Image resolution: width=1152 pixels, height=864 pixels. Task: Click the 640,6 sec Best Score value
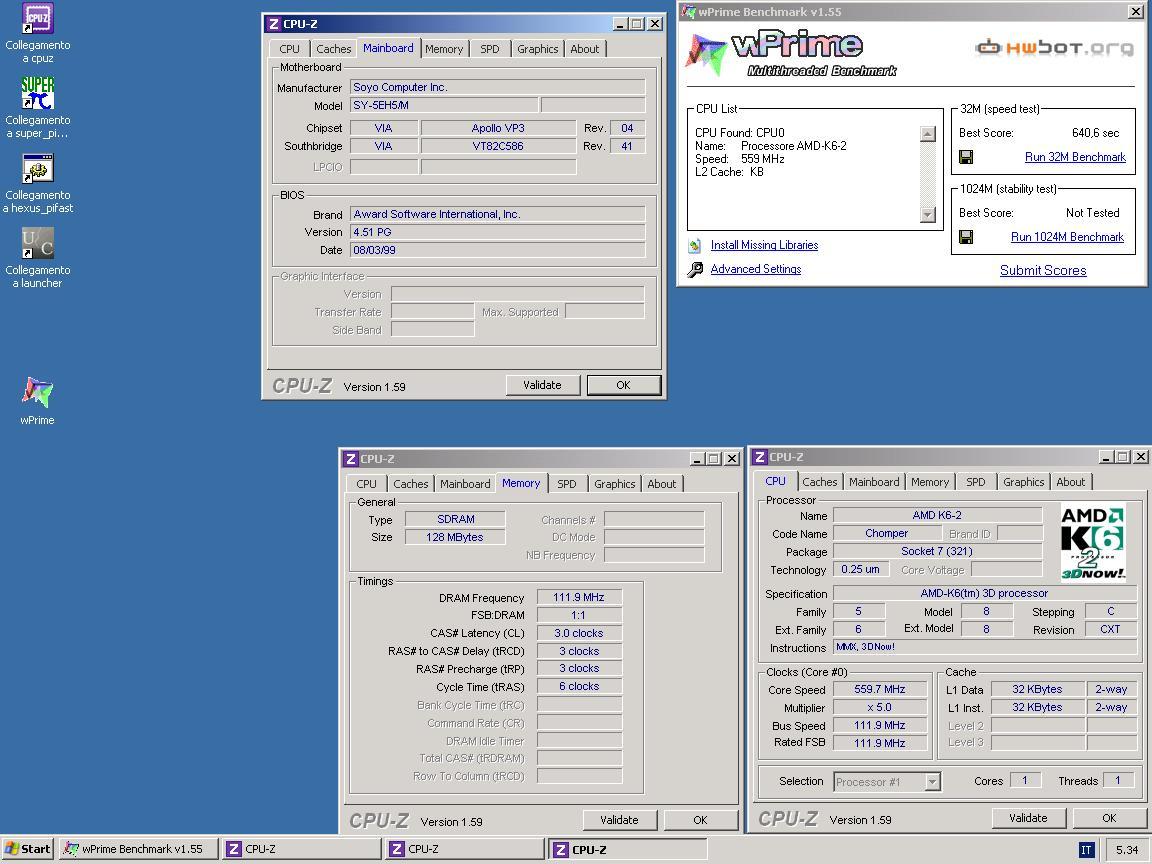[x=1095, y=133]
